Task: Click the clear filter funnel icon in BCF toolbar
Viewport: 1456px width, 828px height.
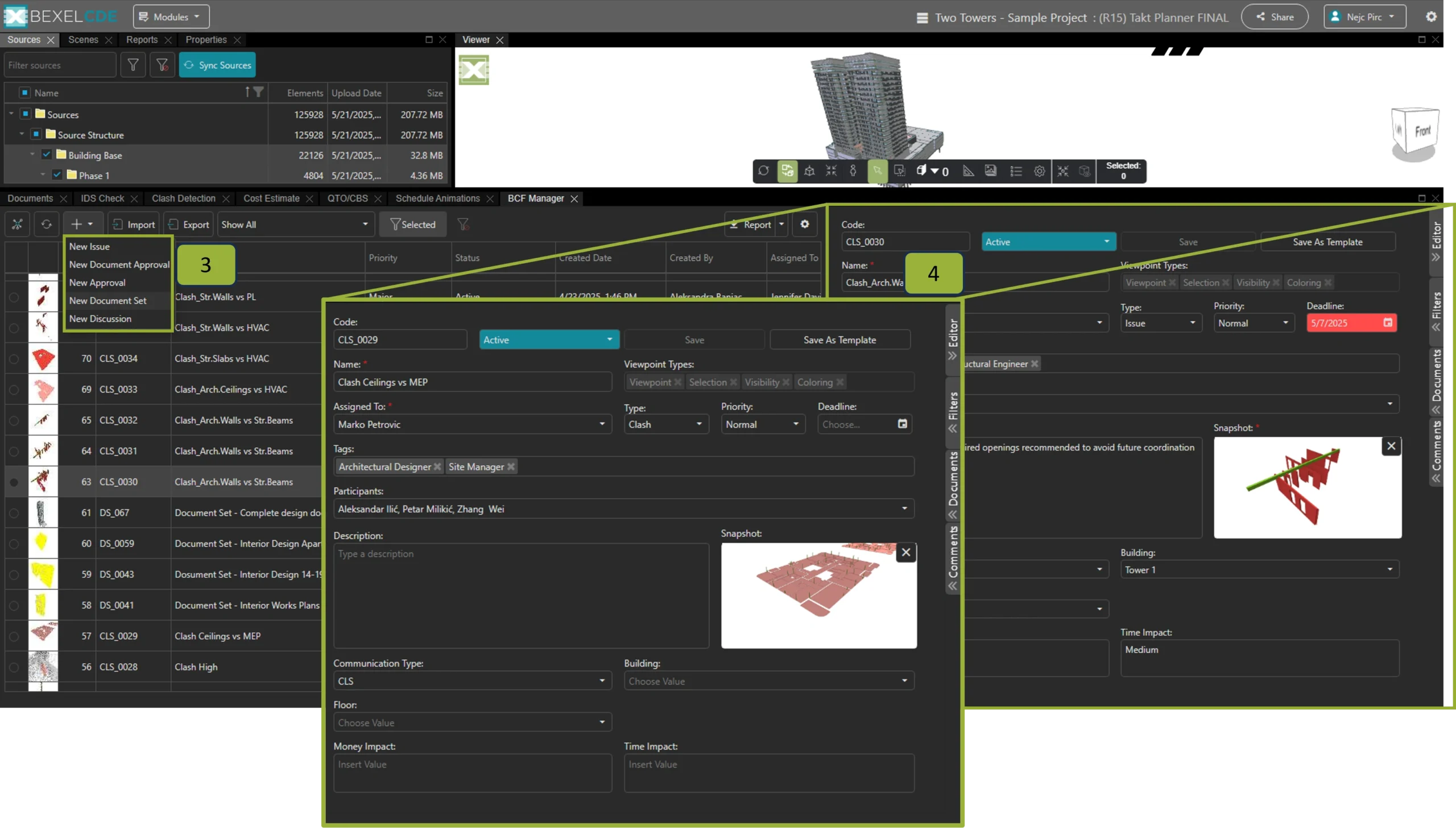Action: 463,224
